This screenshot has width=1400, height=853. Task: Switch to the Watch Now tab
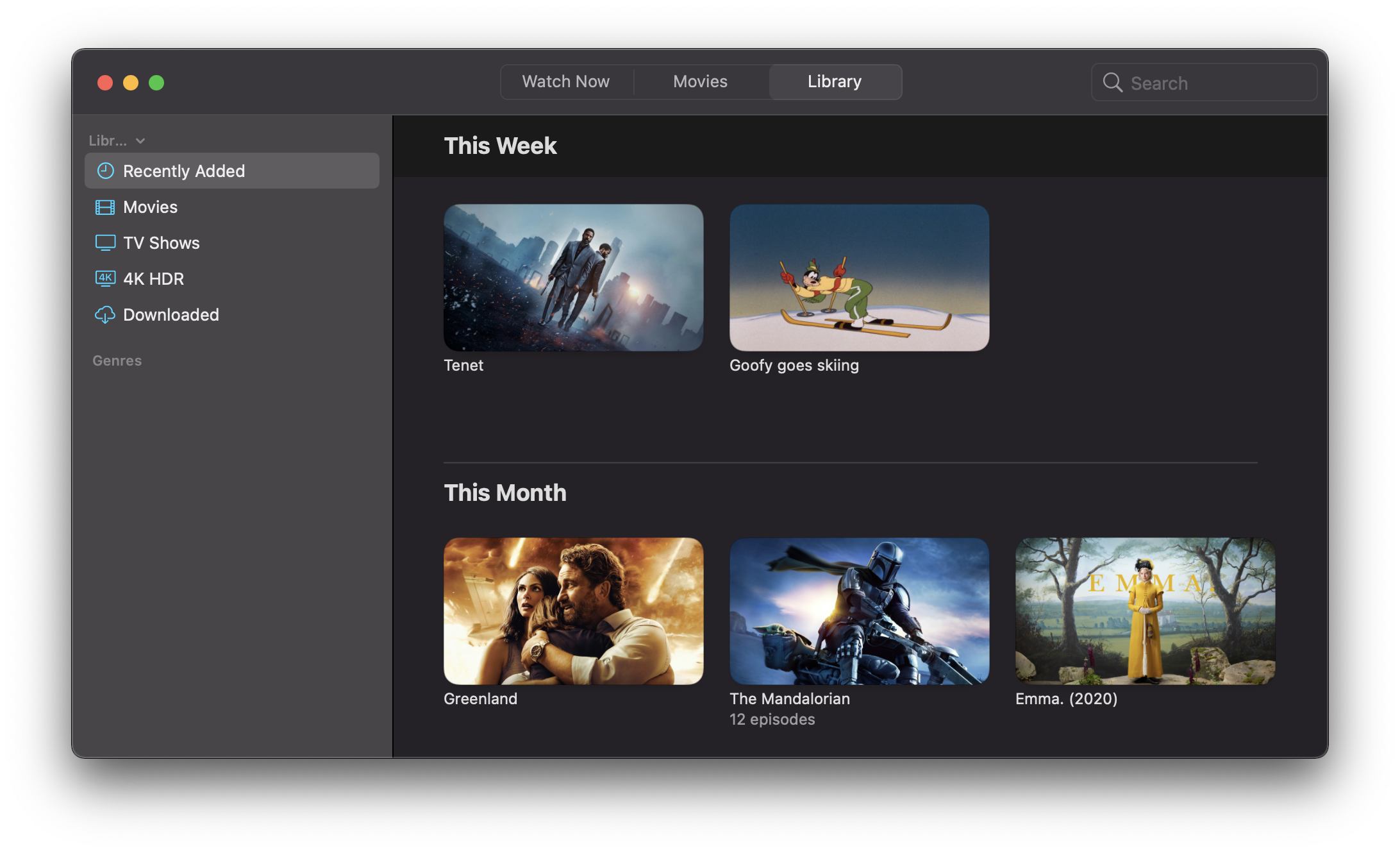[x=566, y=81]
